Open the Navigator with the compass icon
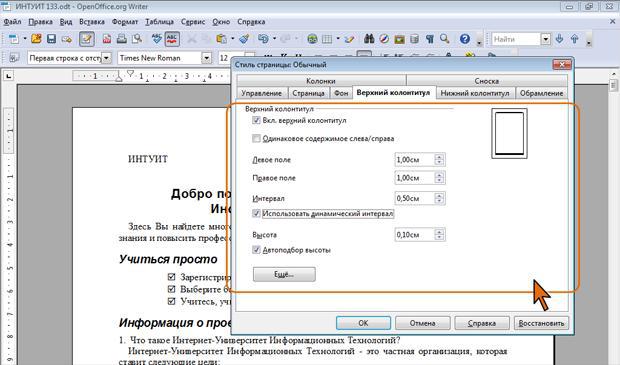The width and height of the screenshot is (620, 365). 384,39
